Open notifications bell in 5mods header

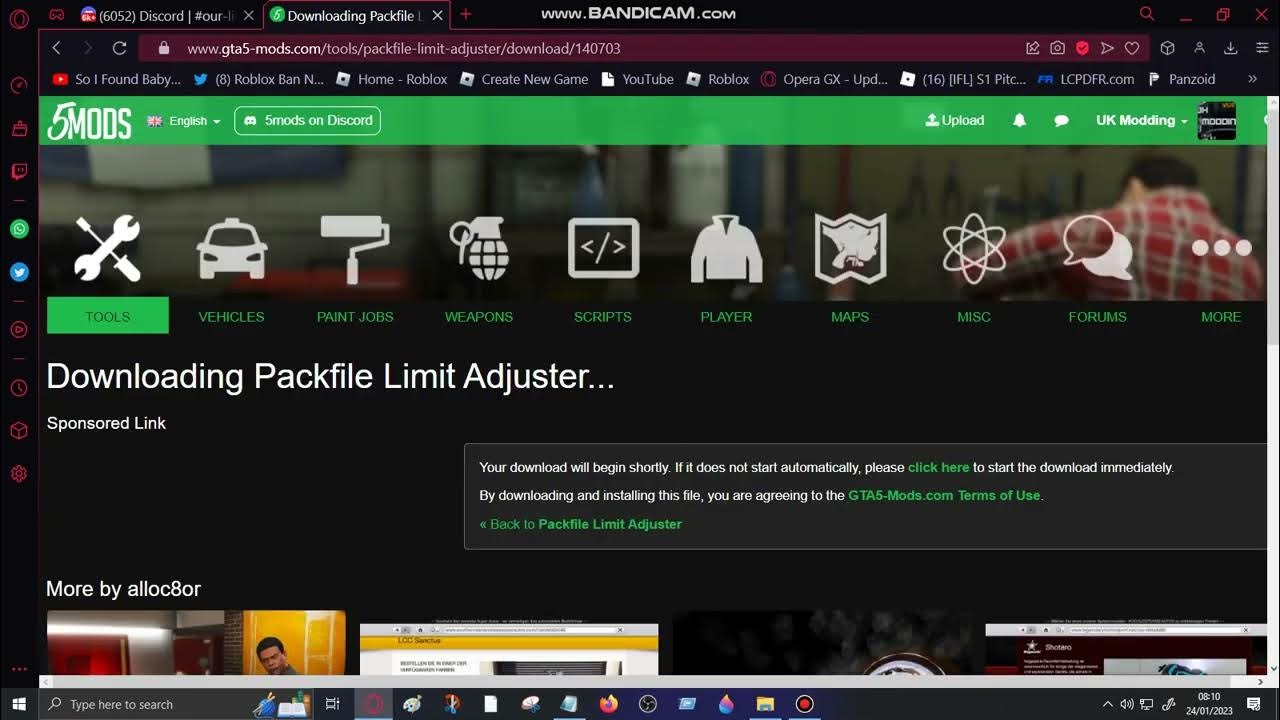1020,120
